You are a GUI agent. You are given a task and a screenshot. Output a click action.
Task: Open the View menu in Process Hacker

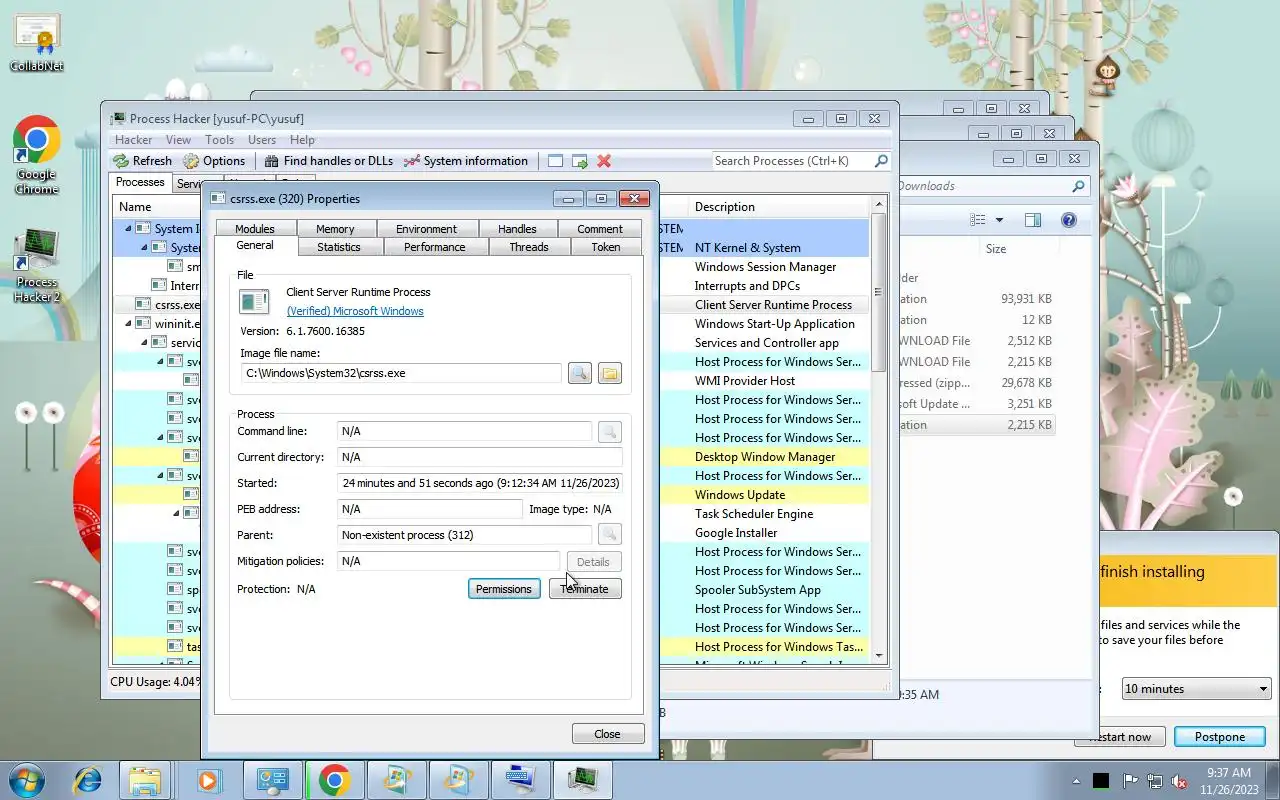[178, 140]
